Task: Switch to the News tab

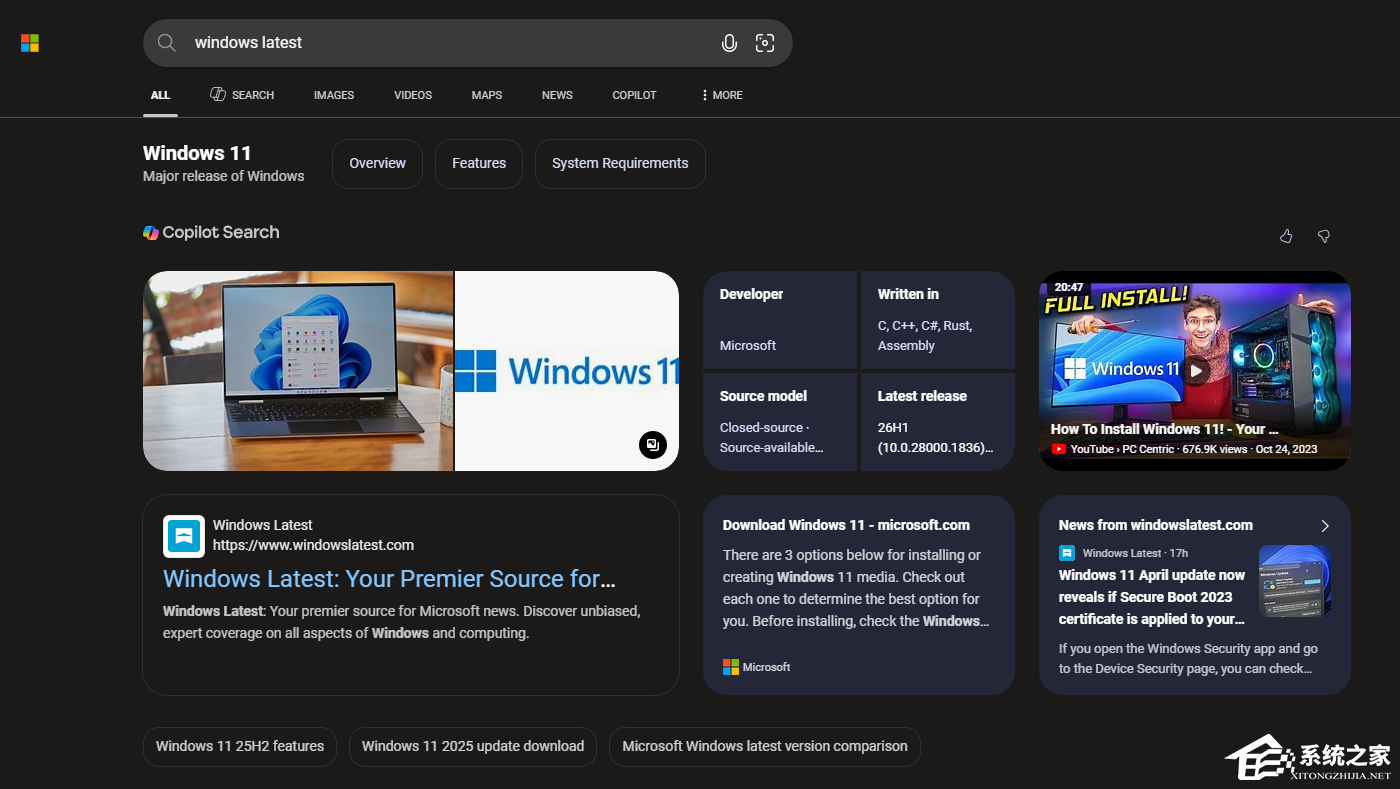Action: click(557, 95)
